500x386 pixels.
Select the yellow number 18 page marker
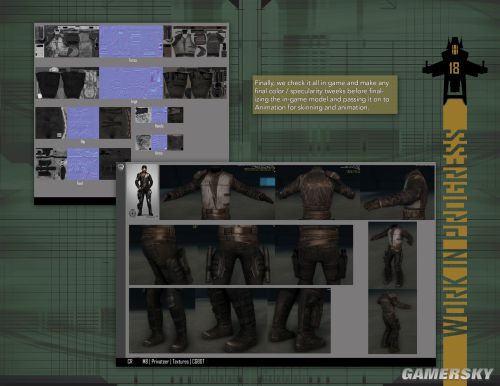(x=454, y=68)
